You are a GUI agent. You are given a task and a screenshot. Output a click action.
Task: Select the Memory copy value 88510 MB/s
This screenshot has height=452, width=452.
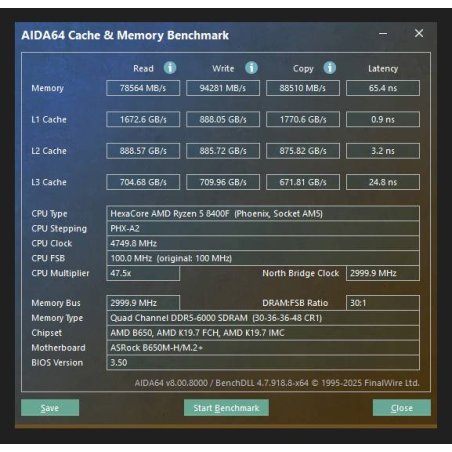point(303,88)
